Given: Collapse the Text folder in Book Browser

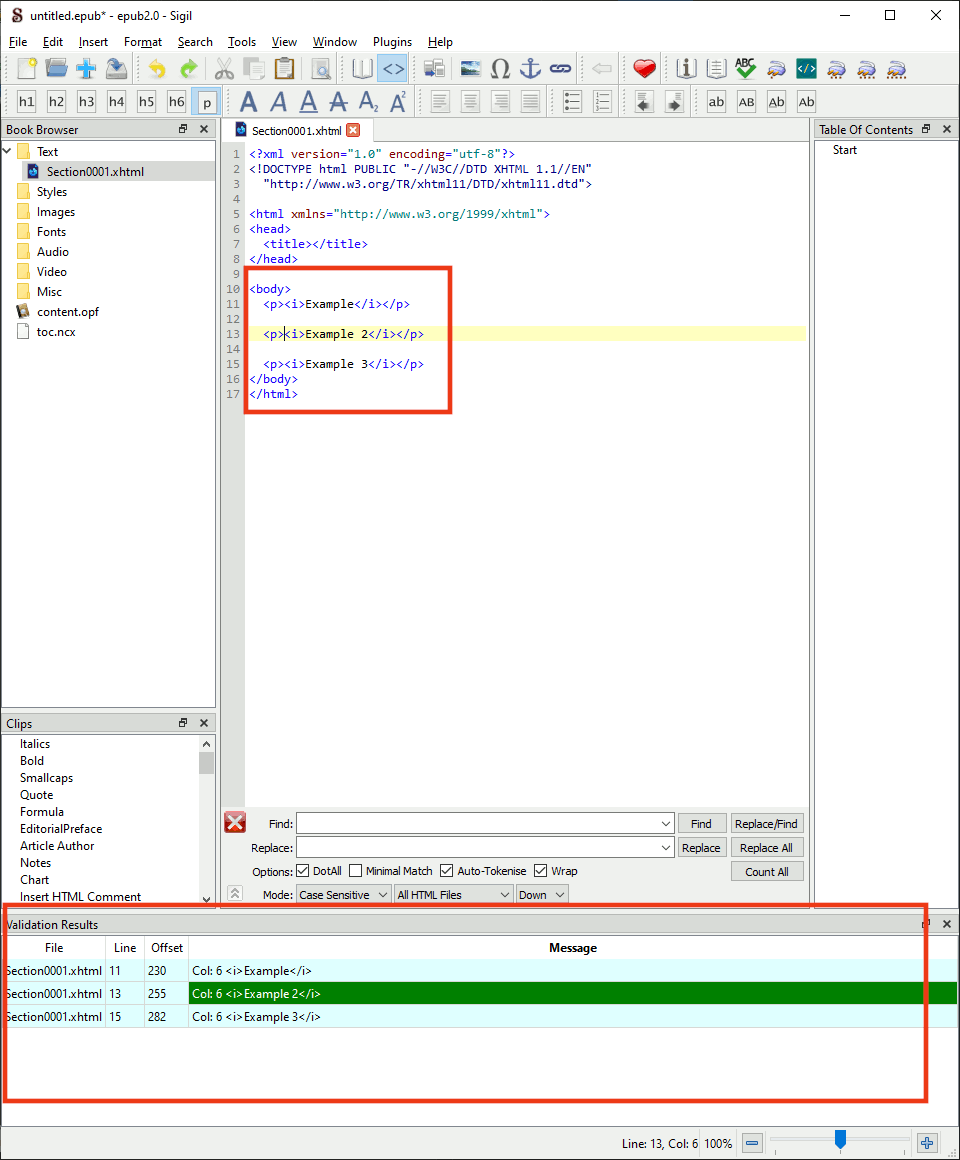Looking at the screenshot, I should click(7, 152).
